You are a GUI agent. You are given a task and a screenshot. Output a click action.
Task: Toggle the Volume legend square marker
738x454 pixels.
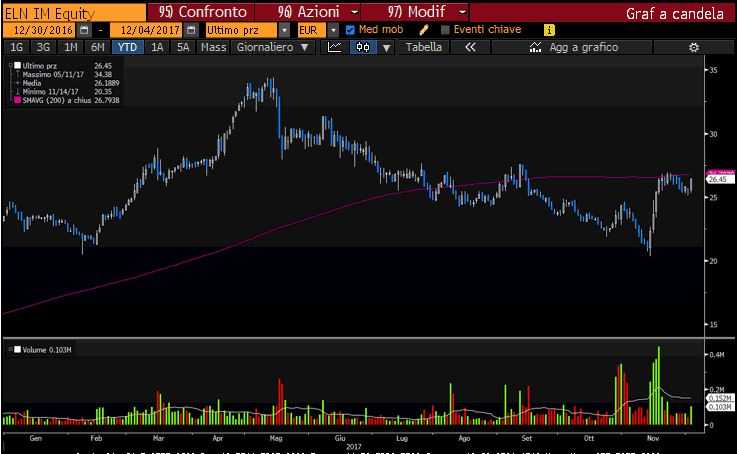pyautogui.click(x=17, y=349)
